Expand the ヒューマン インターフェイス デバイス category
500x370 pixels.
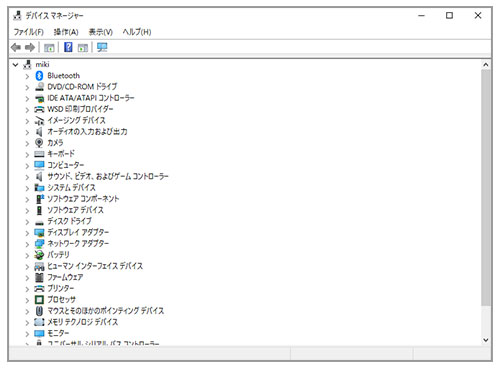coord(27,267)
